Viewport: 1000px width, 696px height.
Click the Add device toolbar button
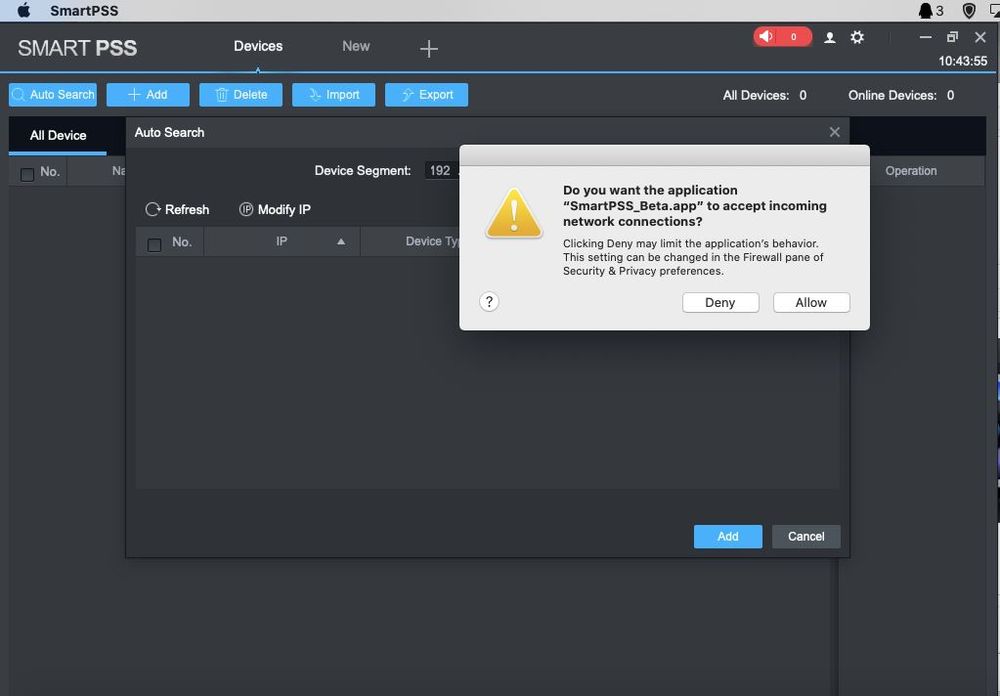(x=148, y=94)
